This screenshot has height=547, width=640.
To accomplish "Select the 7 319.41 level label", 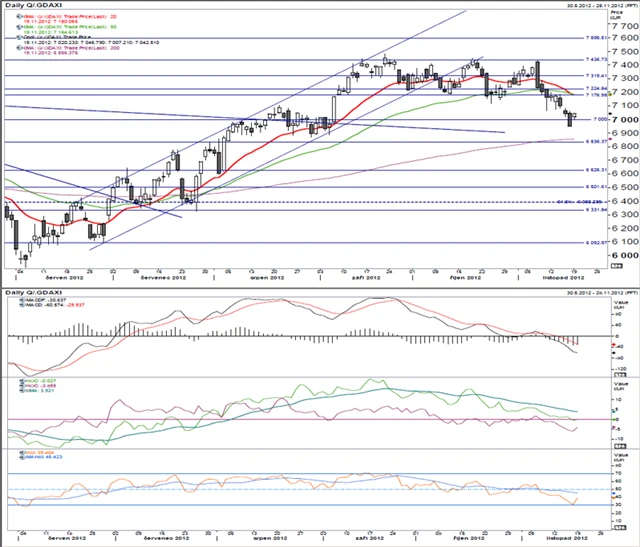I will (596, 76).
